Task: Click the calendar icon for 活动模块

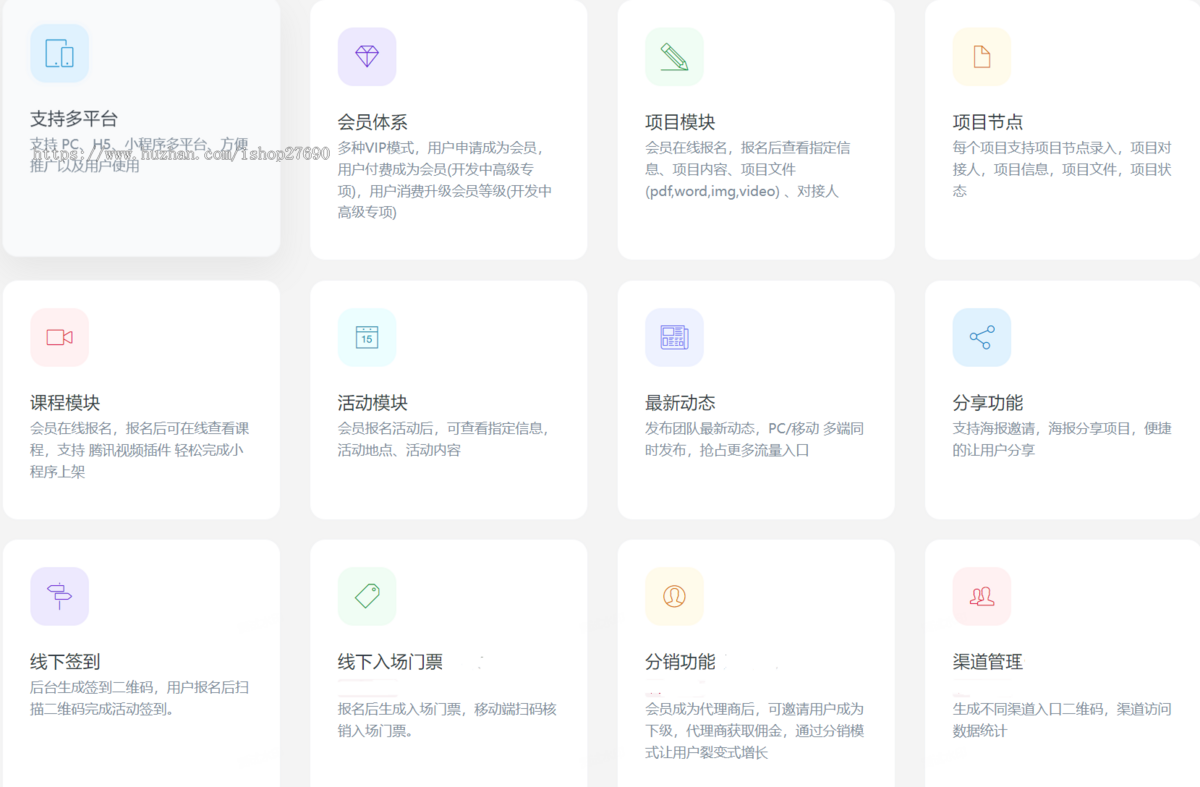Action: pos(367,337)
